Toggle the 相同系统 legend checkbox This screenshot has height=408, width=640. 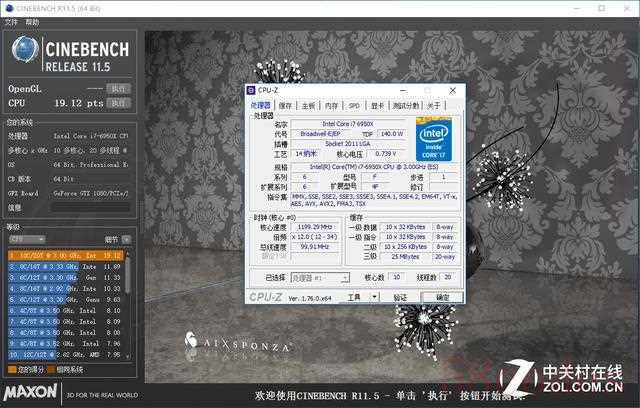(52, 370)
